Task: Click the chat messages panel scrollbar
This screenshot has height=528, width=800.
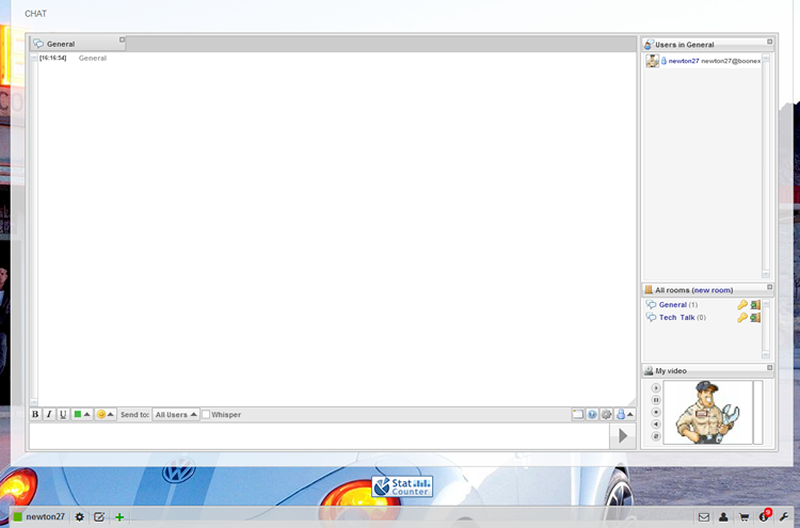Action: [34, 230]
